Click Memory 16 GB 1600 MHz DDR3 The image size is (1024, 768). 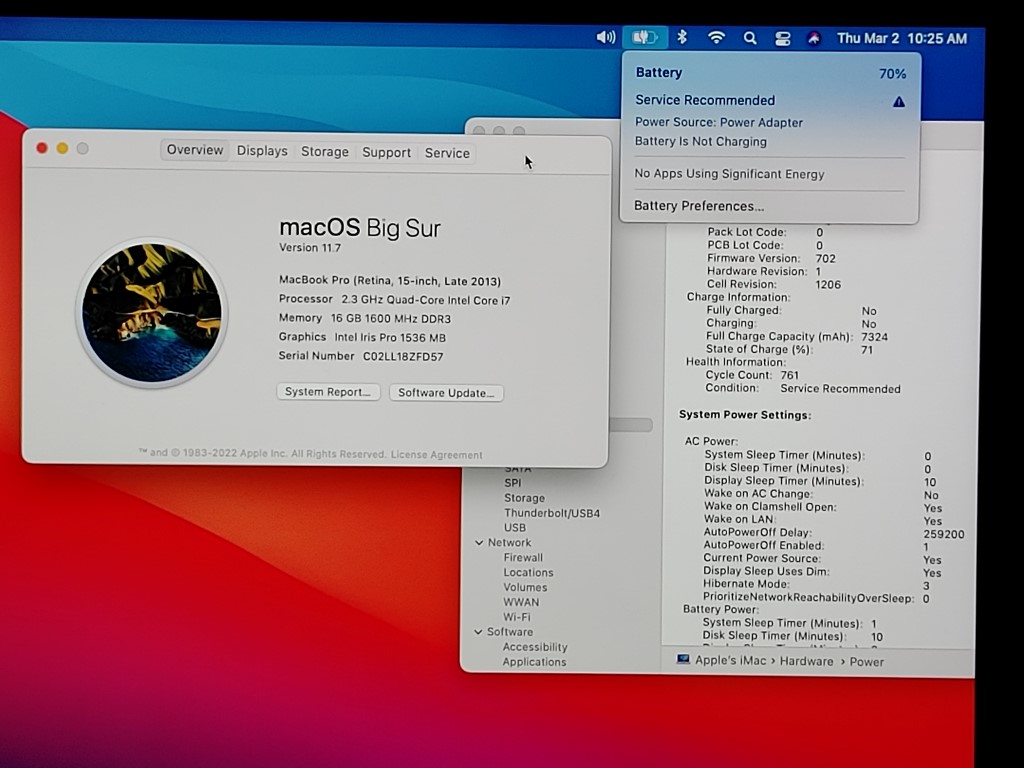[364, 319]
